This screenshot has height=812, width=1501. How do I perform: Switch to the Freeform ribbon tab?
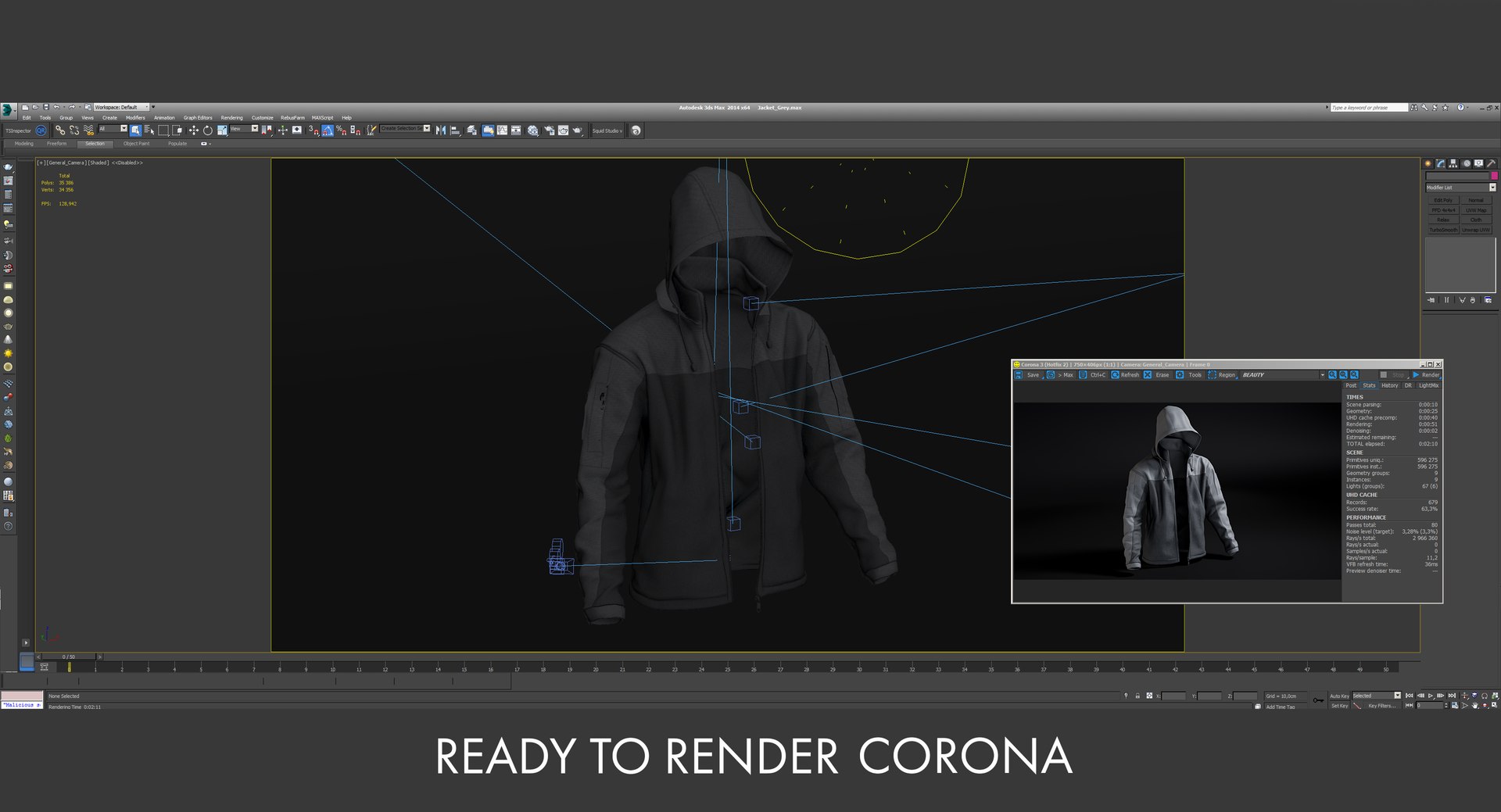[x=56, y=144]
